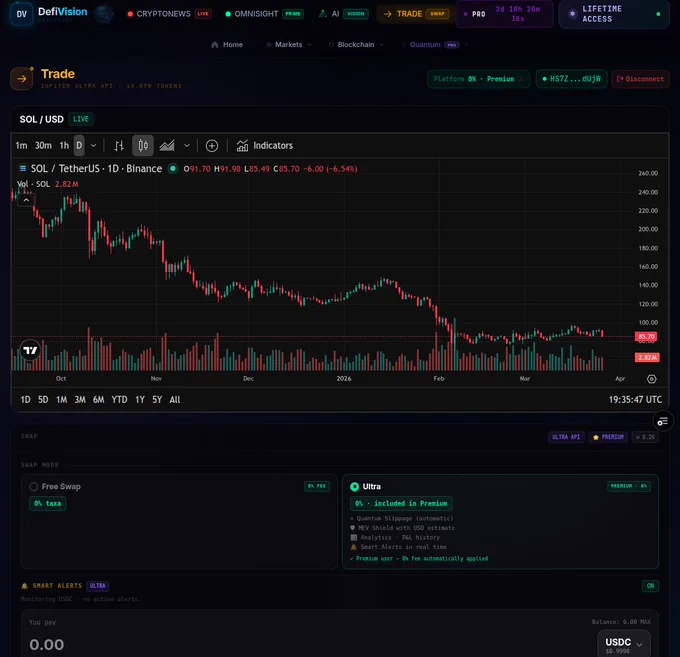Click the floating filter settings icon
680x657 pixels.
tap(663, 421)
